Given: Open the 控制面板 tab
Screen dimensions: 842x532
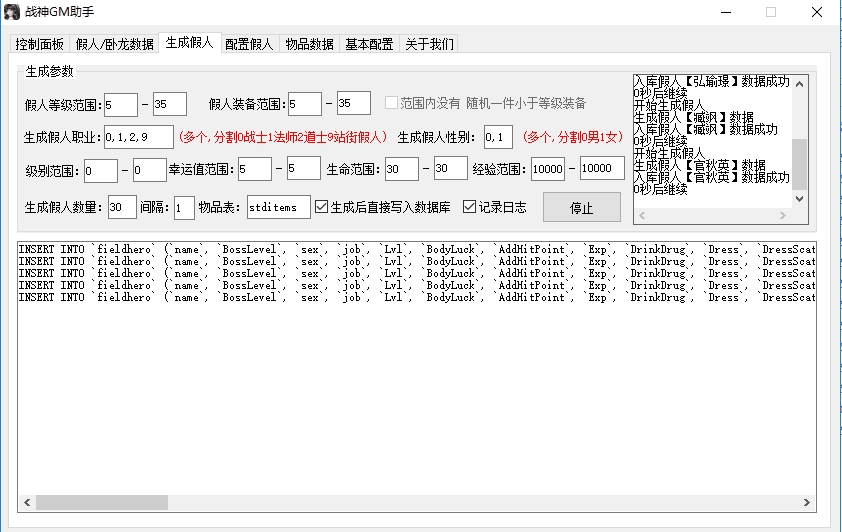Looking at the screenshot, I should 40,44.
